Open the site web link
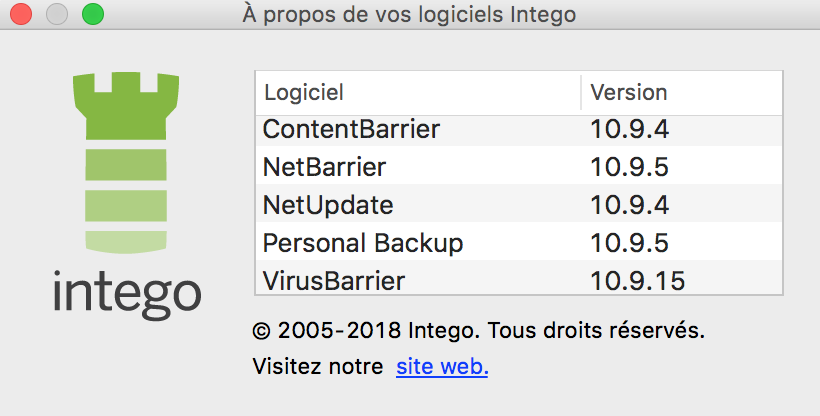The image size is (820, 416). pos(442,367)
